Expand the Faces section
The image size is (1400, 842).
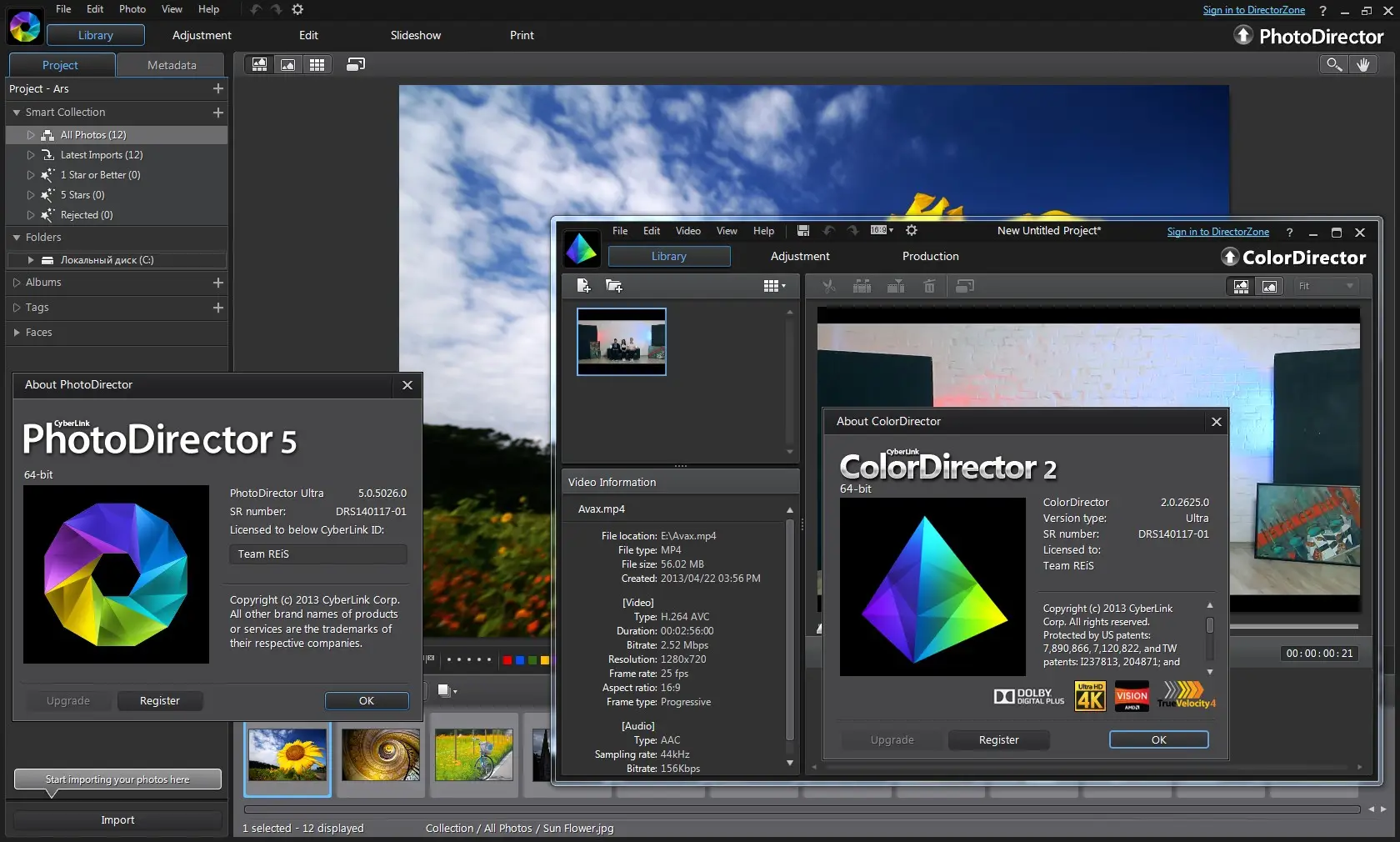pos(17,333)
